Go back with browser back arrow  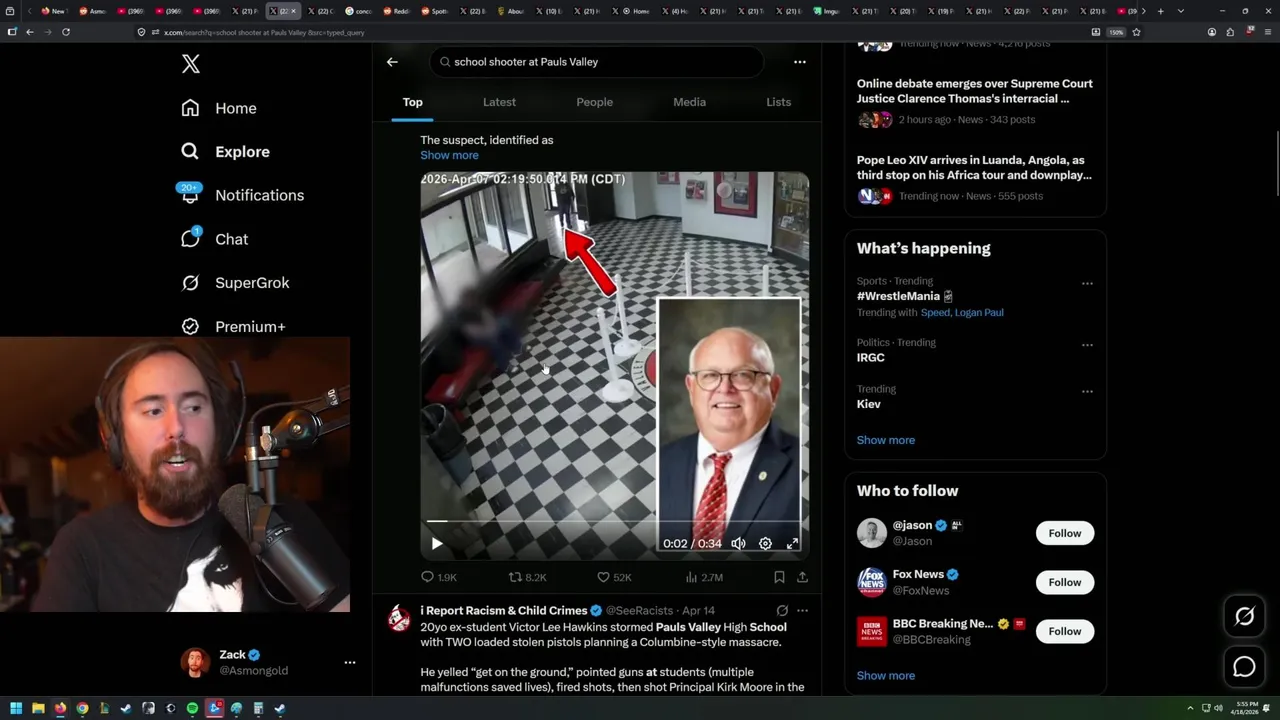(30, 32)
